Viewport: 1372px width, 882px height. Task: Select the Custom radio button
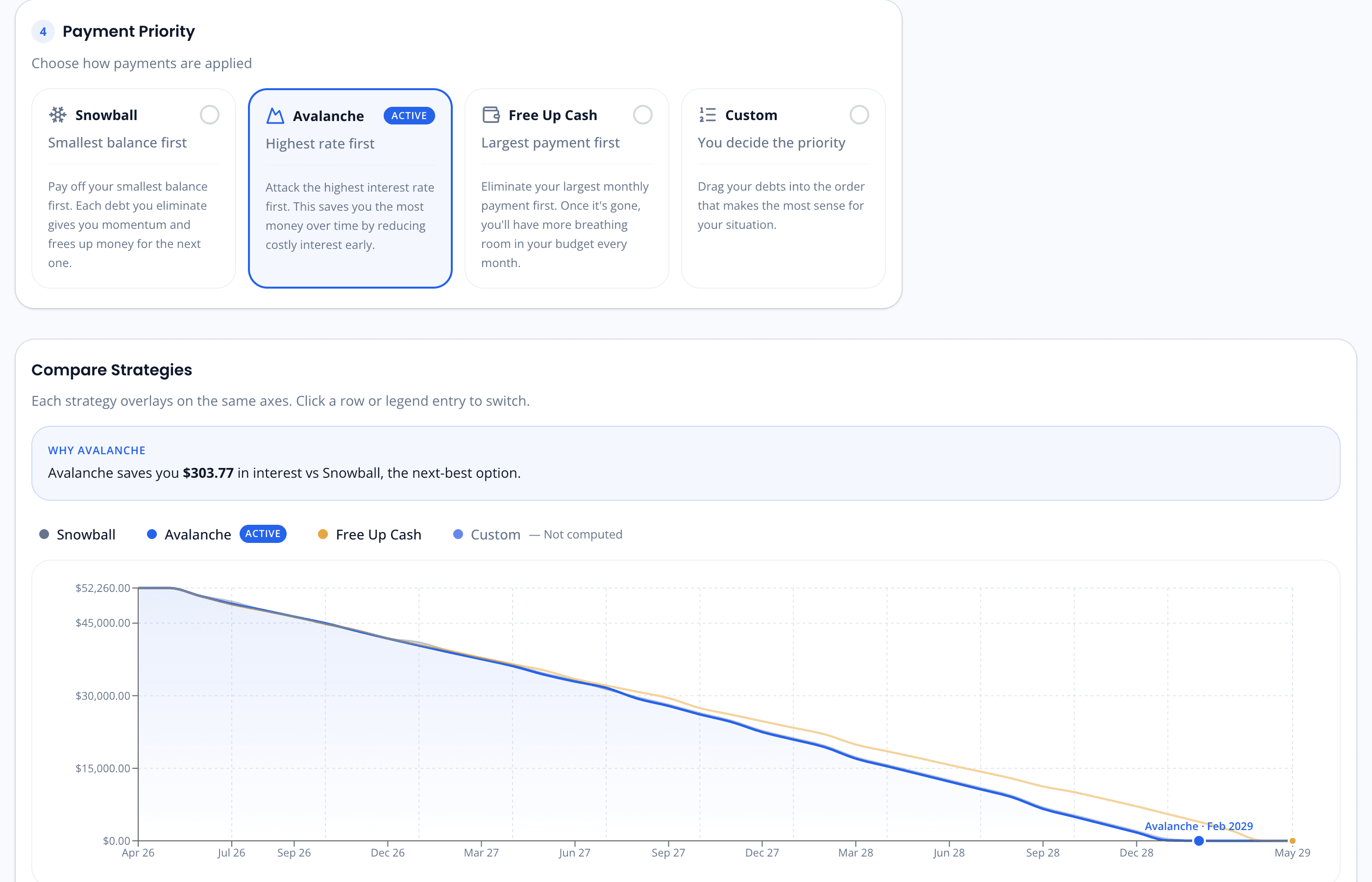point(858,115)
